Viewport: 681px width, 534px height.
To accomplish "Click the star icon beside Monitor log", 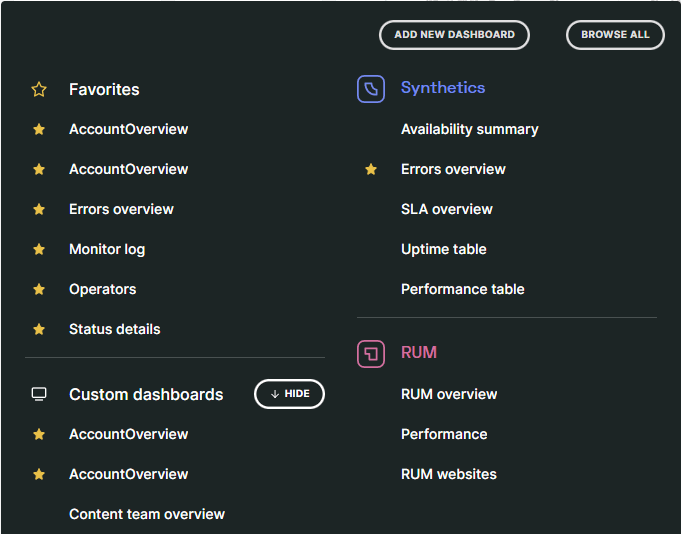I will [x=39, y=249].
